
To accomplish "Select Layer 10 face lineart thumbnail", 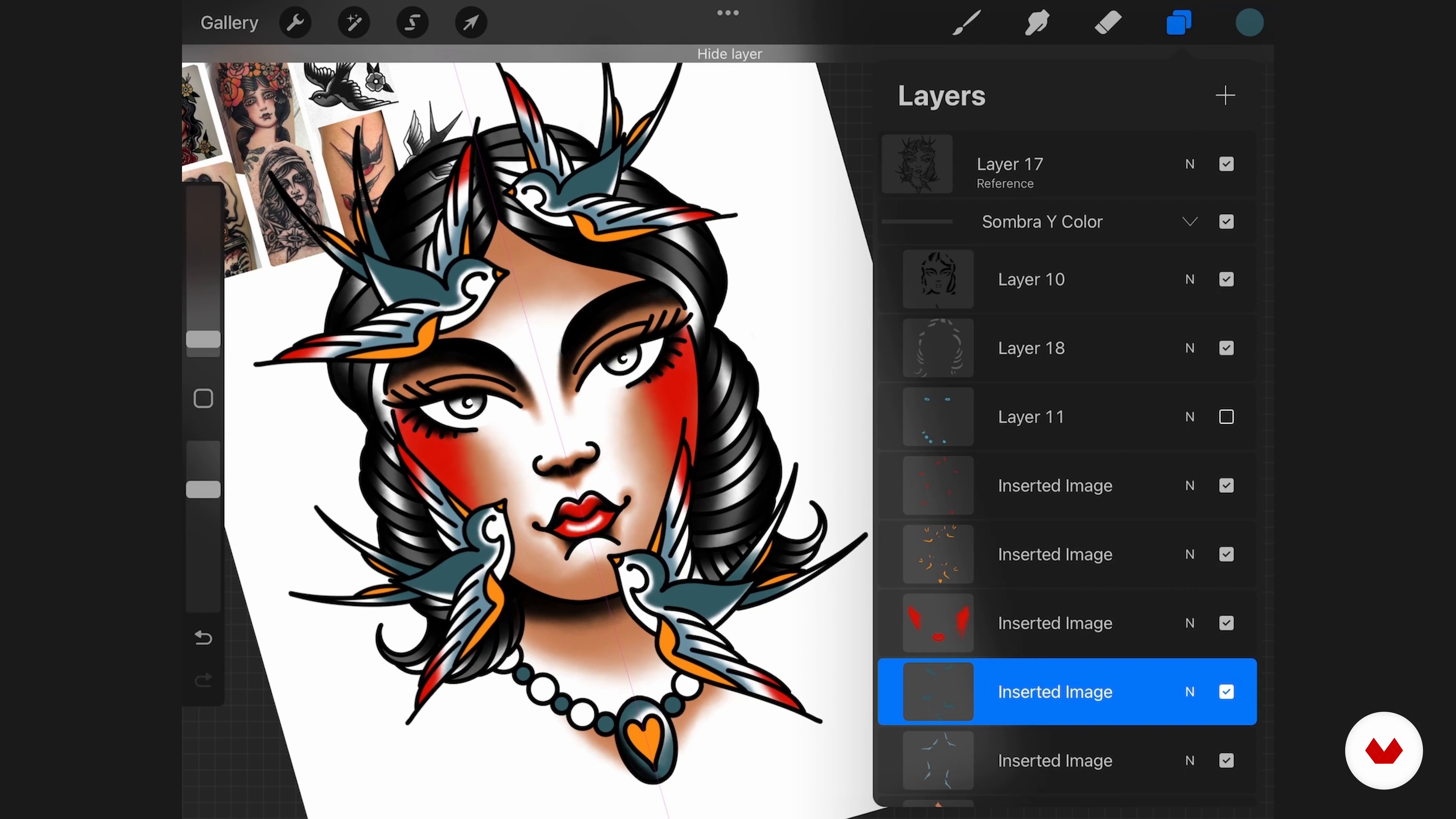I will (x=938, y=279).
